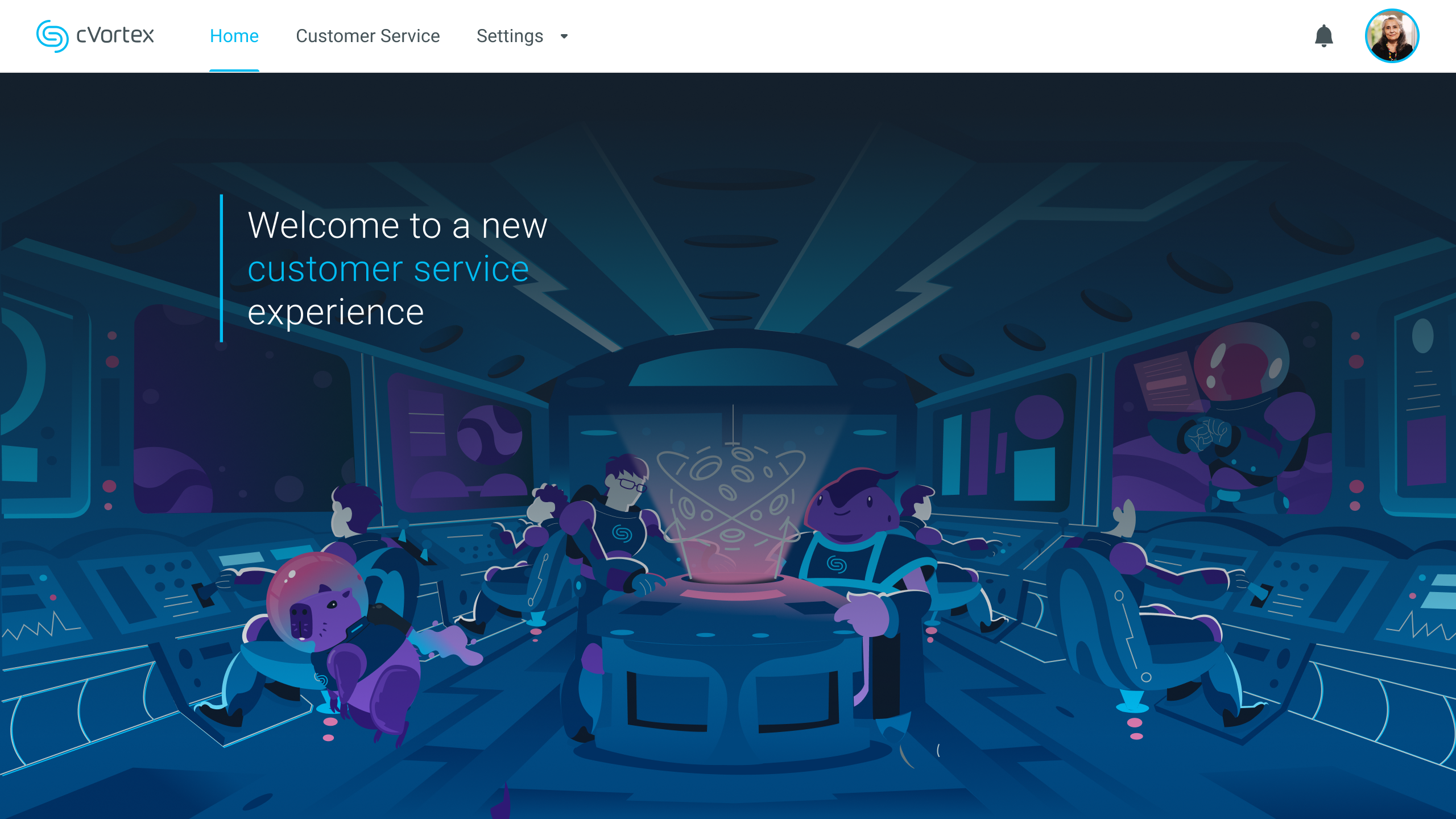
Task: Open the user profile avatar
Action: pyautogui.click(x=1391, y=36)
